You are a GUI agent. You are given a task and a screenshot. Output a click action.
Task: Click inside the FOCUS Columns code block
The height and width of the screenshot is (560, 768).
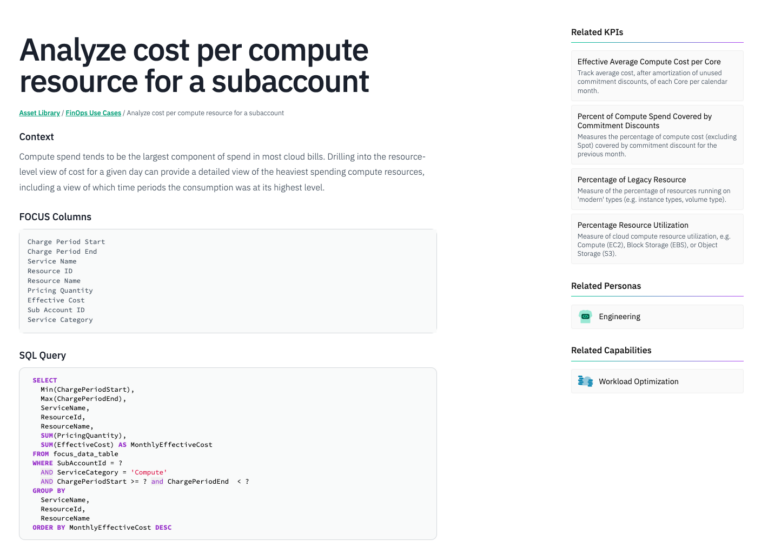pyautogui.click(x=228, y=281)
